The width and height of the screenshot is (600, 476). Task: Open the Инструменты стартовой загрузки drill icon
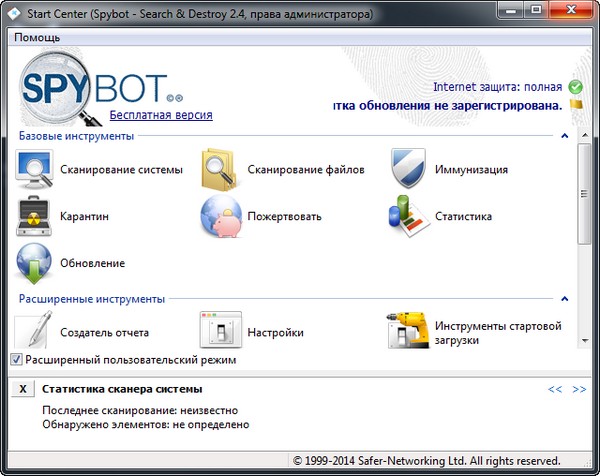tap(408, 330)
